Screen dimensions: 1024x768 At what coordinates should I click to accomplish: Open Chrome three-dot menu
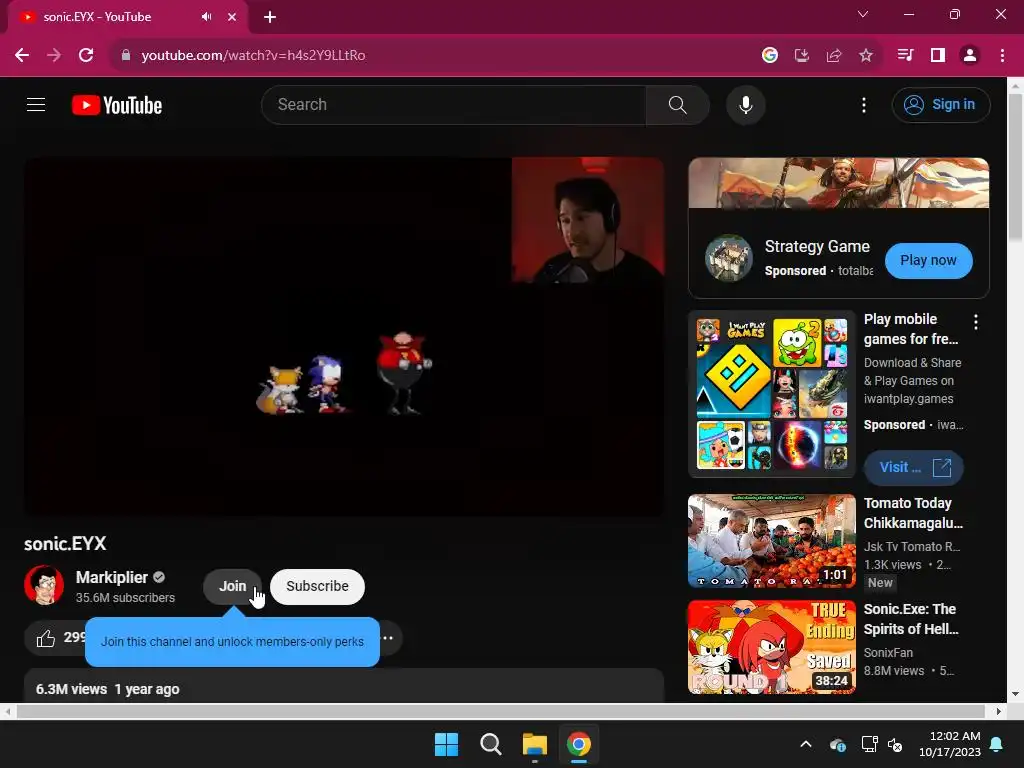1002,56
